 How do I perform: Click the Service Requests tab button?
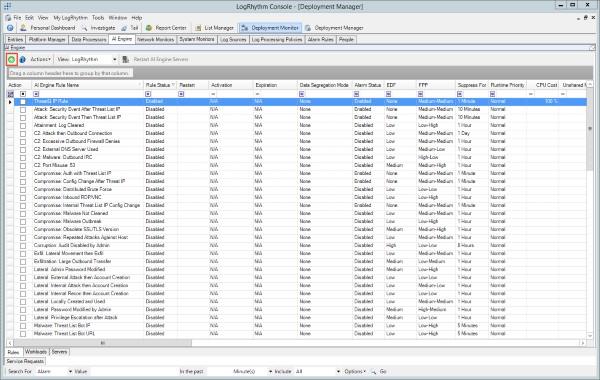[x=25, y=361]
